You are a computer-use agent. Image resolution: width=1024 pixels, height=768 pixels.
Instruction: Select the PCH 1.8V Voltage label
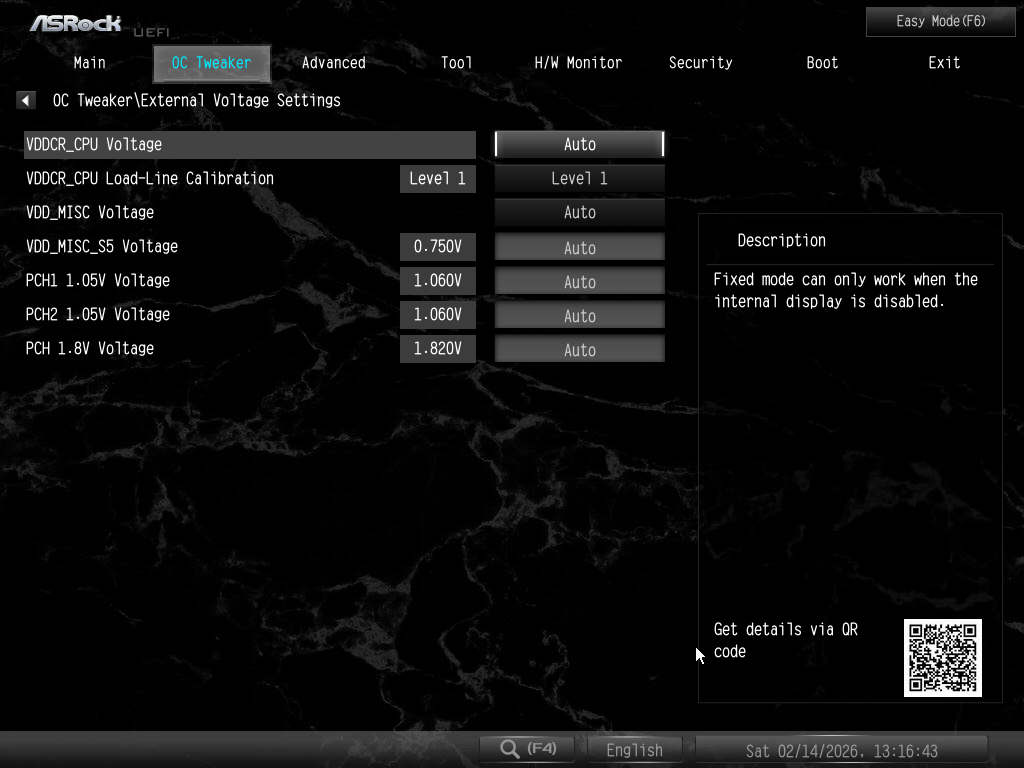pyautogui.click(x=90, y=348)
